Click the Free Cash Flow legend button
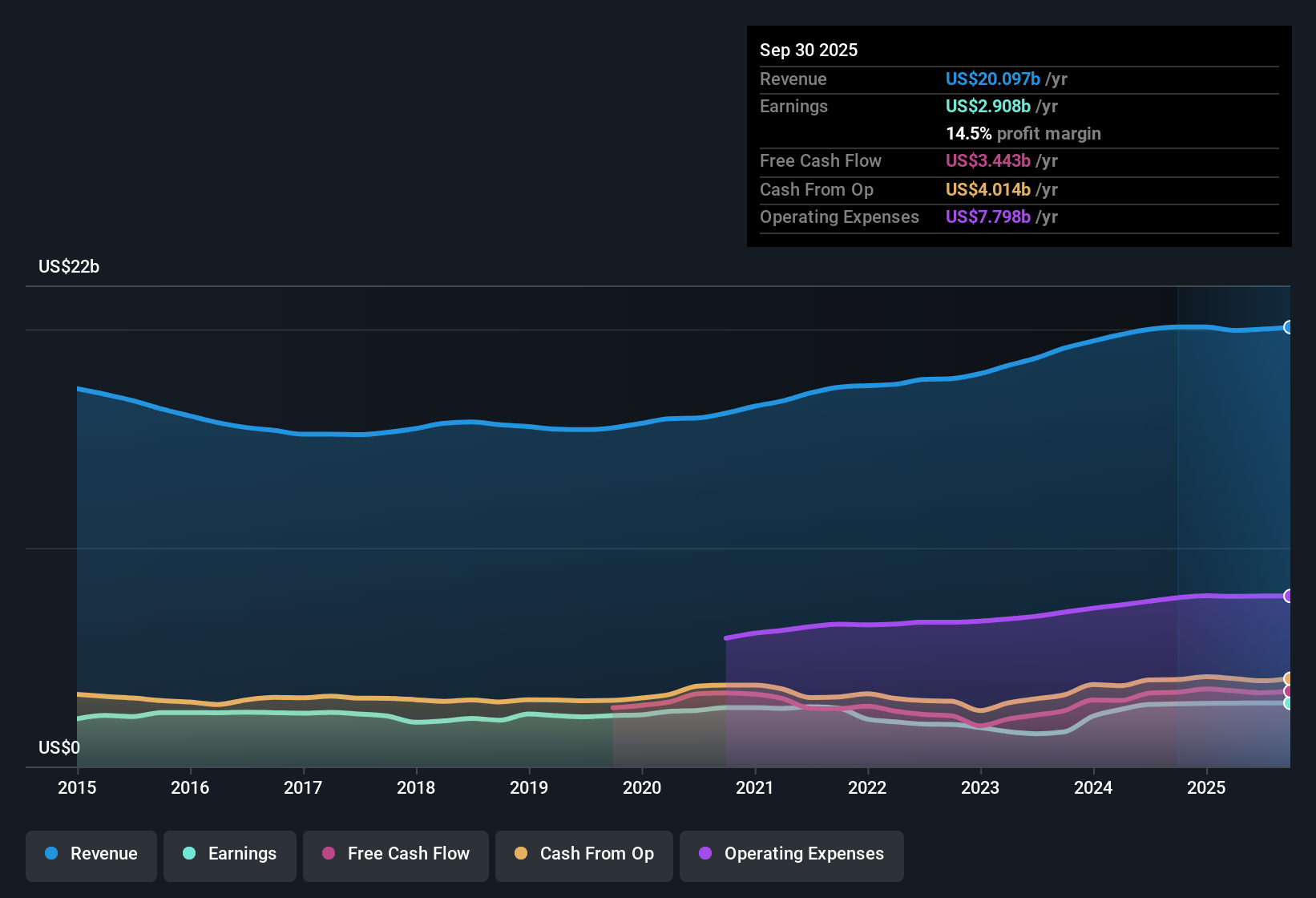Viewport: 1316px width, 898px height. tap(395, 855)
